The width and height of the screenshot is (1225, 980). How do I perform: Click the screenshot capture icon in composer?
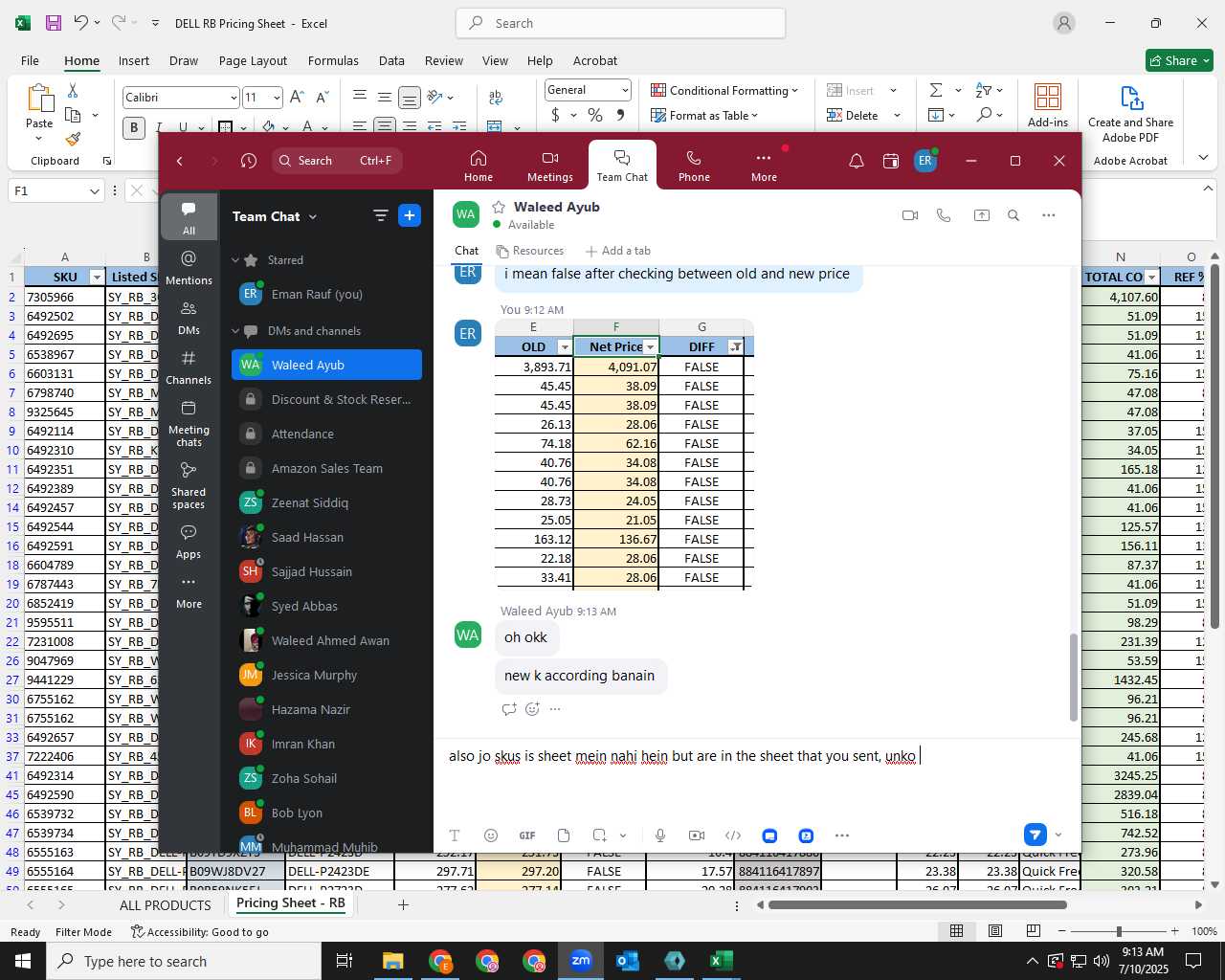[x=600, y=835]
